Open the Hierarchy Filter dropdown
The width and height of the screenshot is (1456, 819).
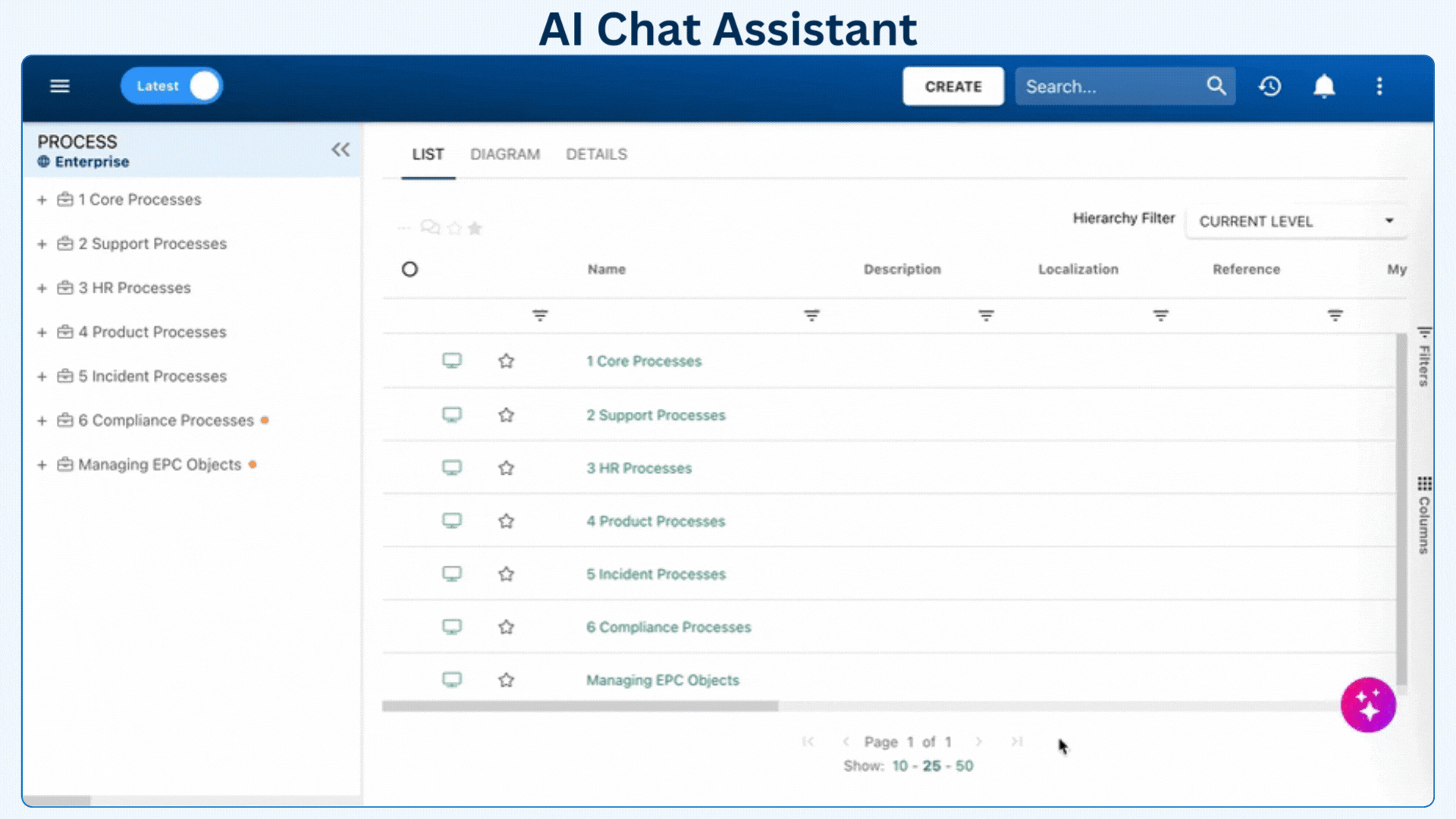pos(1297,221)
